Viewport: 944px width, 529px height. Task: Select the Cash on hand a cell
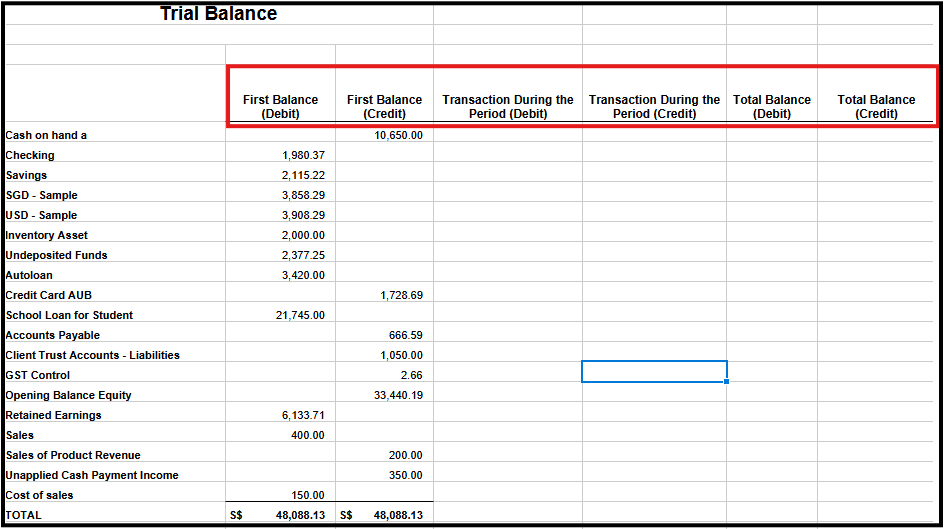point(115,135)
